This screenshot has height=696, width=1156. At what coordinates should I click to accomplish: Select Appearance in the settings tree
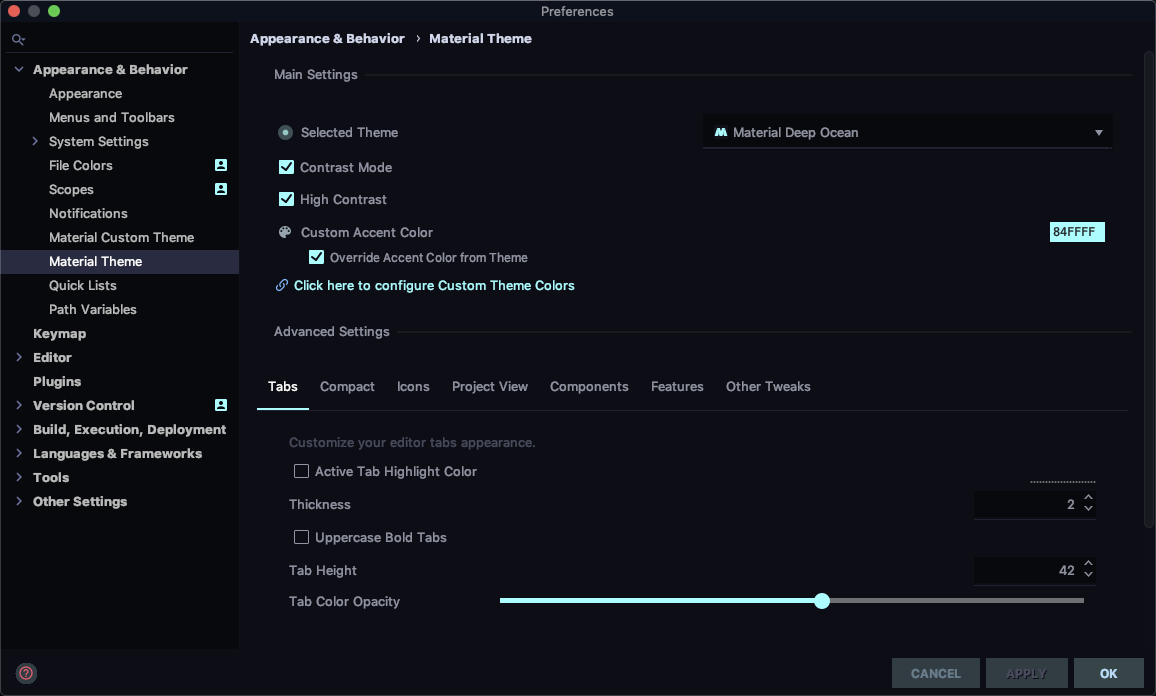click(86, 94)
